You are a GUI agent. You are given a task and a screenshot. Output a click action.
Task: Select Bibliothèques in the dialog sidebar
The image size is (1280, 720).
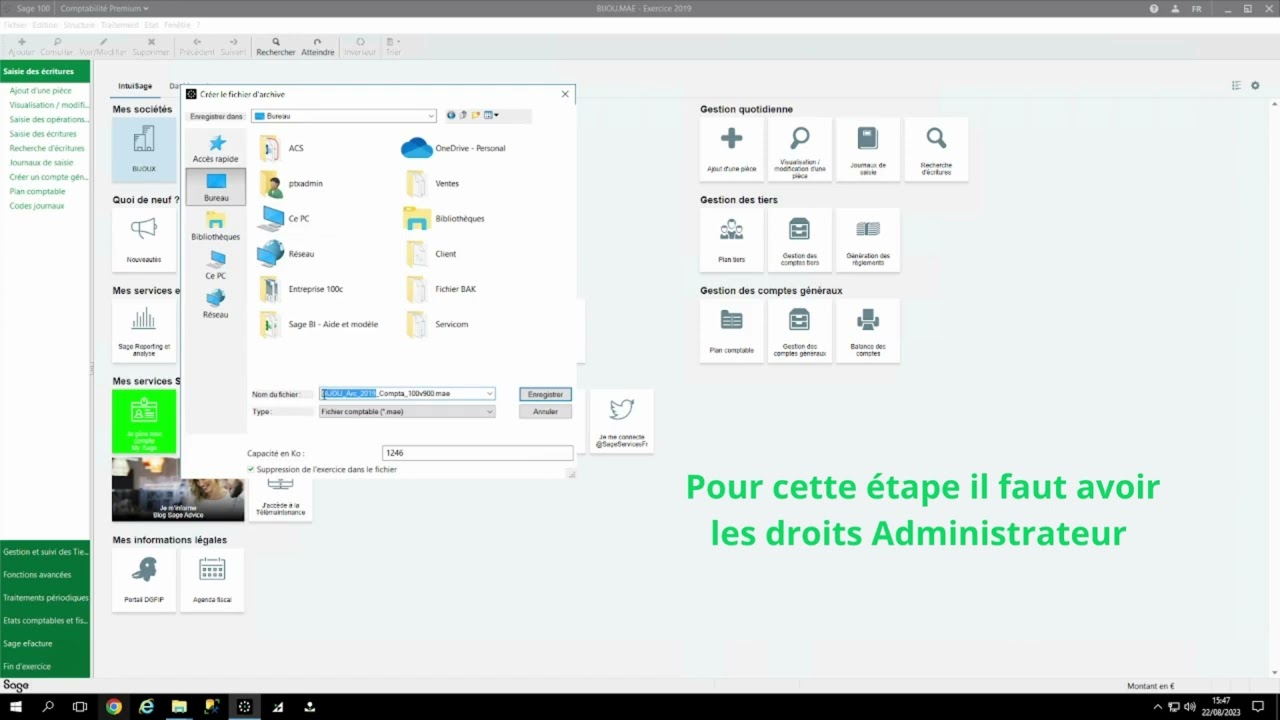[x=216, y=226]
